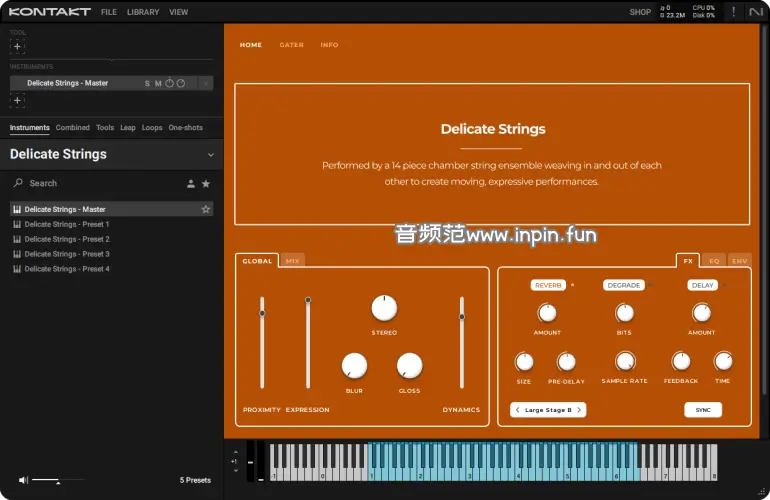Screen dimensions: 770x500
Task: Mute the Delicate Strings - Master instrument
Action: tap(158, 83)
